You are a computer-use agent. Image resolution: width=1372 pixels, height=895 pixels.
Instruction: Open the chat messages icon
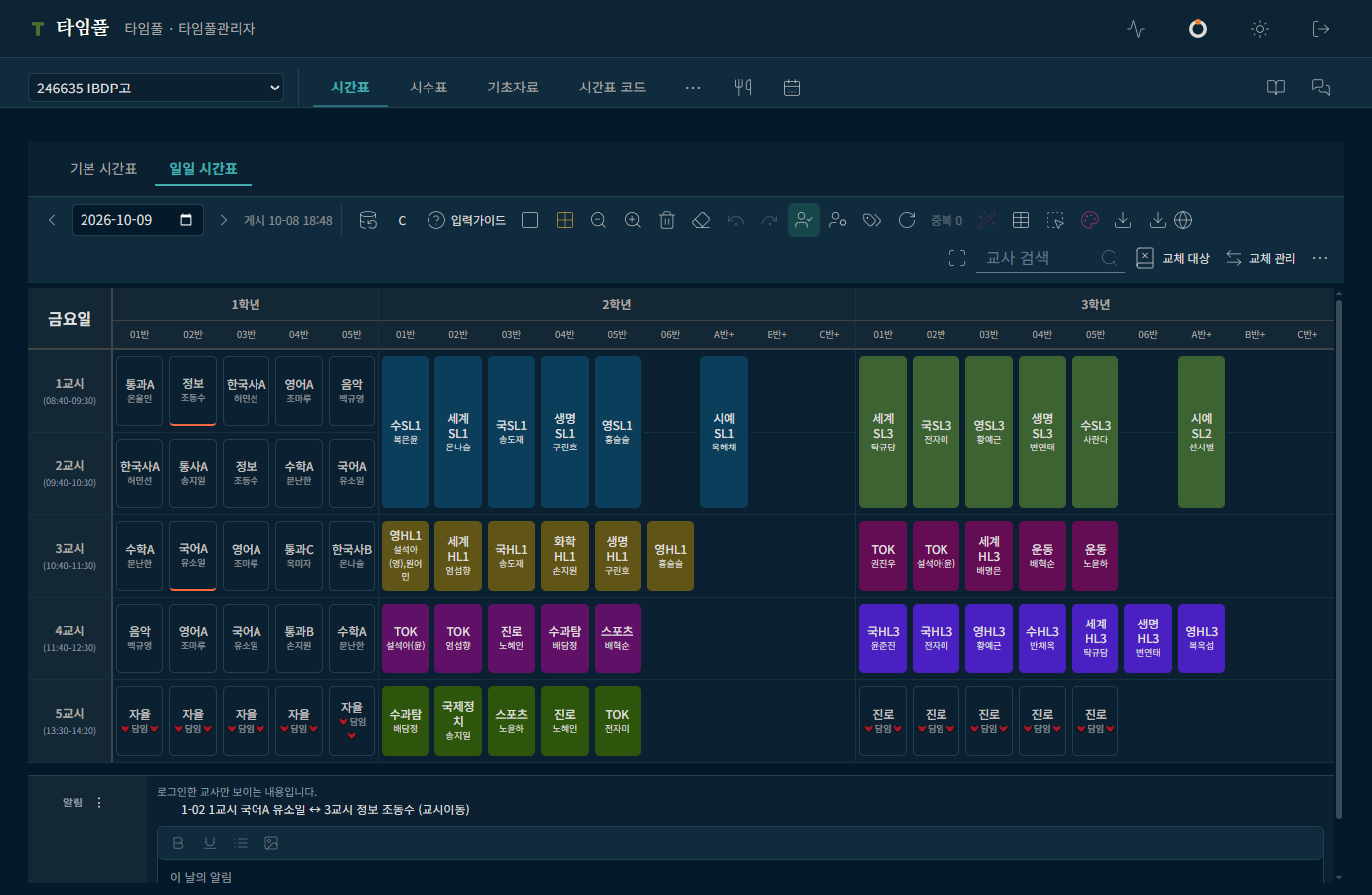[1321, 88]
